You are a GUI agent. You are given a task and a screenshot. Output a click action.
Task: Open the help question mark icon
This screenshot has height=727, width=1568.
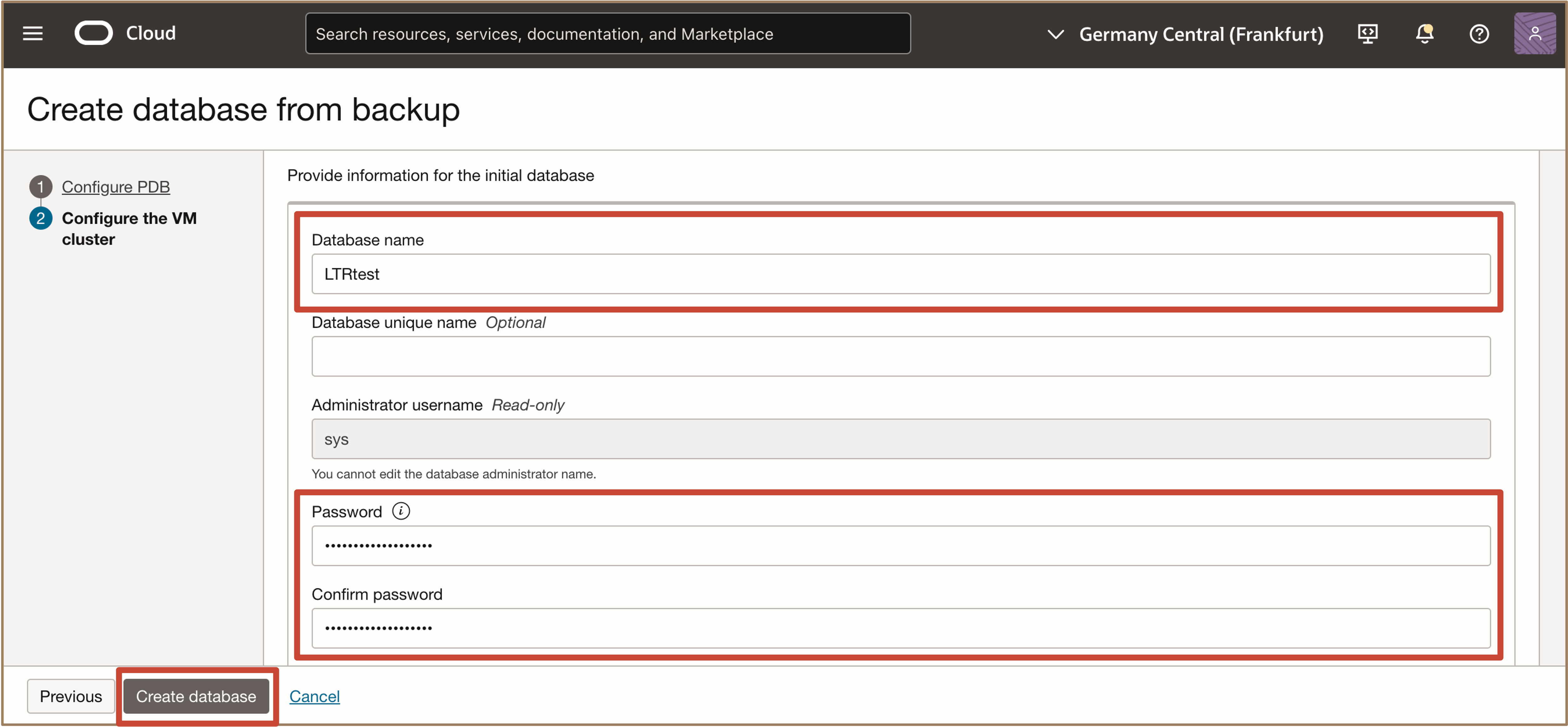(1479, 33)
